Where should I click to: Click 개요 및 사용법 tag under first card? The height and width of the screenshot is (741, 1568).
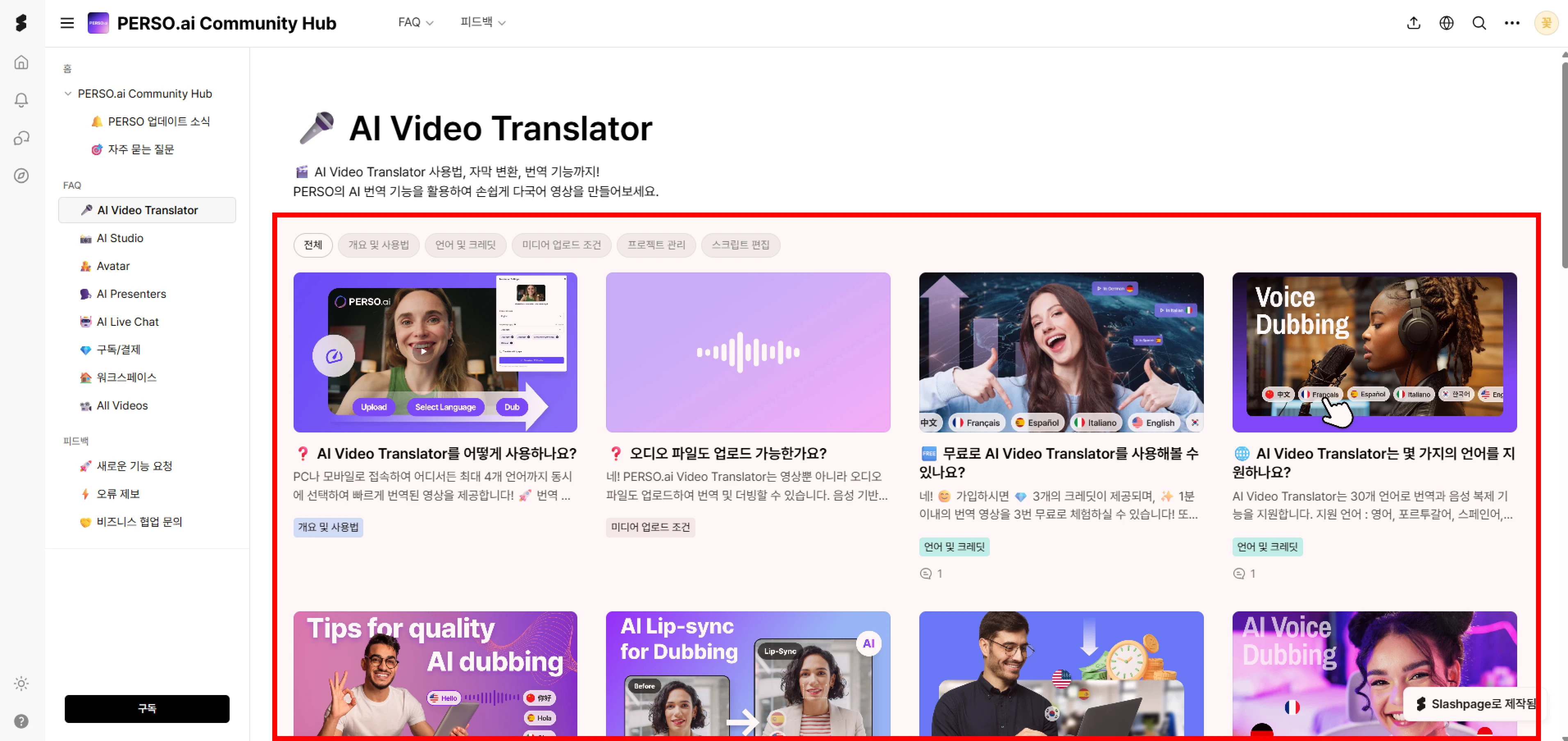click(328, 527)
